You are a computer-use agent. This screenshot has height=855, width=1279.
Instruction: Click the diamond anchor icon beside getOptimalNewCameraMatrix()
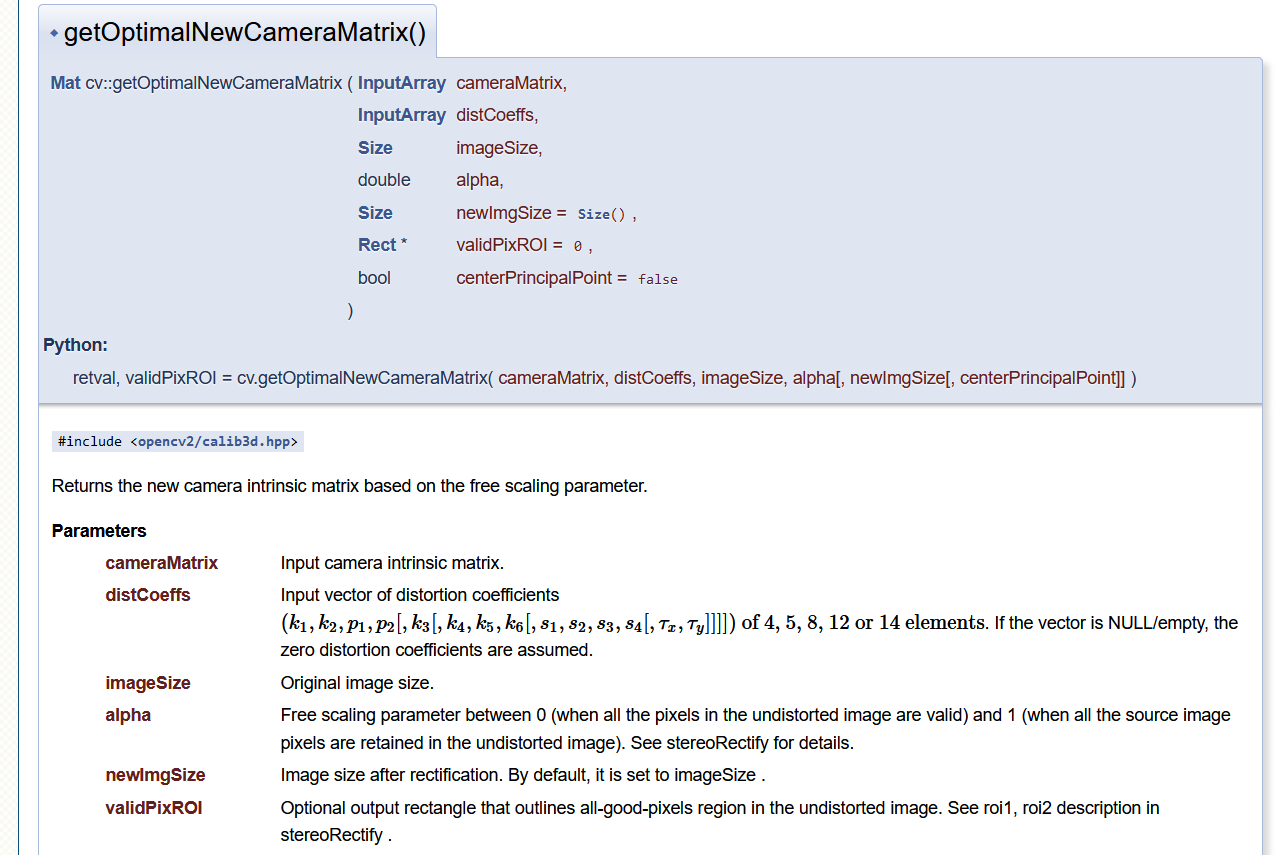pos(53,31)
